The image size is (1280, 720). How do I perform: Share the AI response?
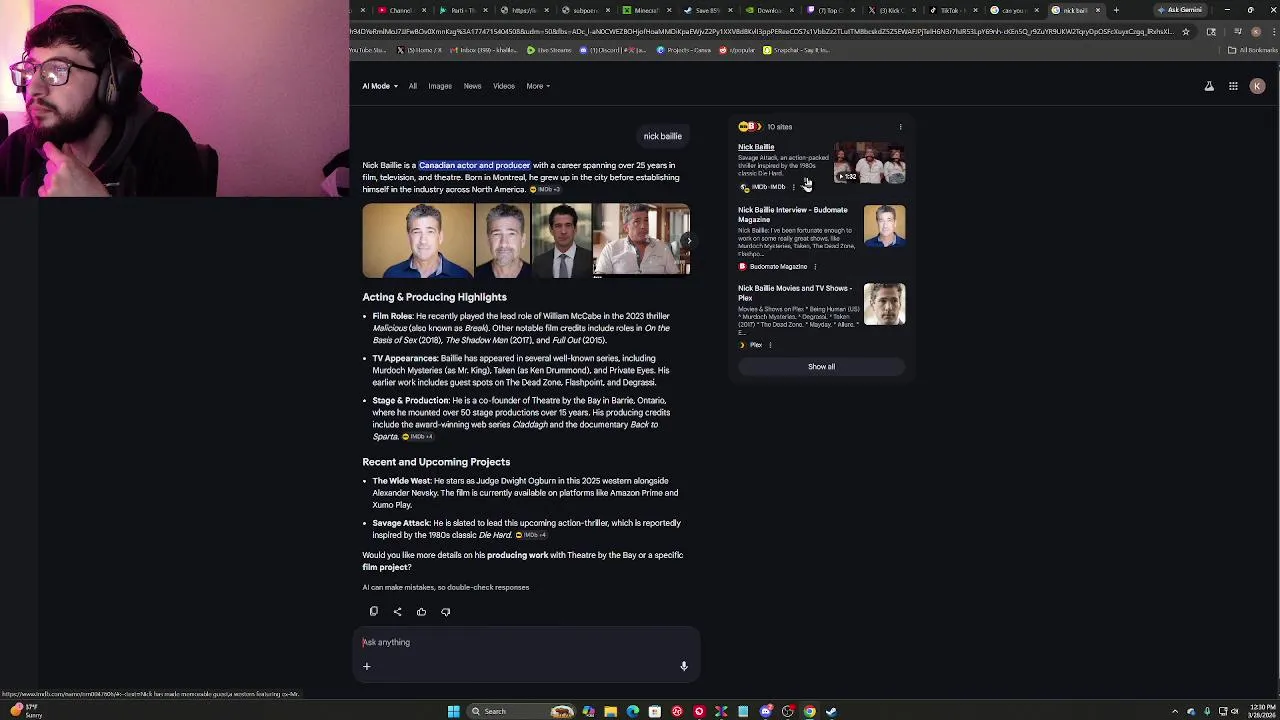click(397, 611)
